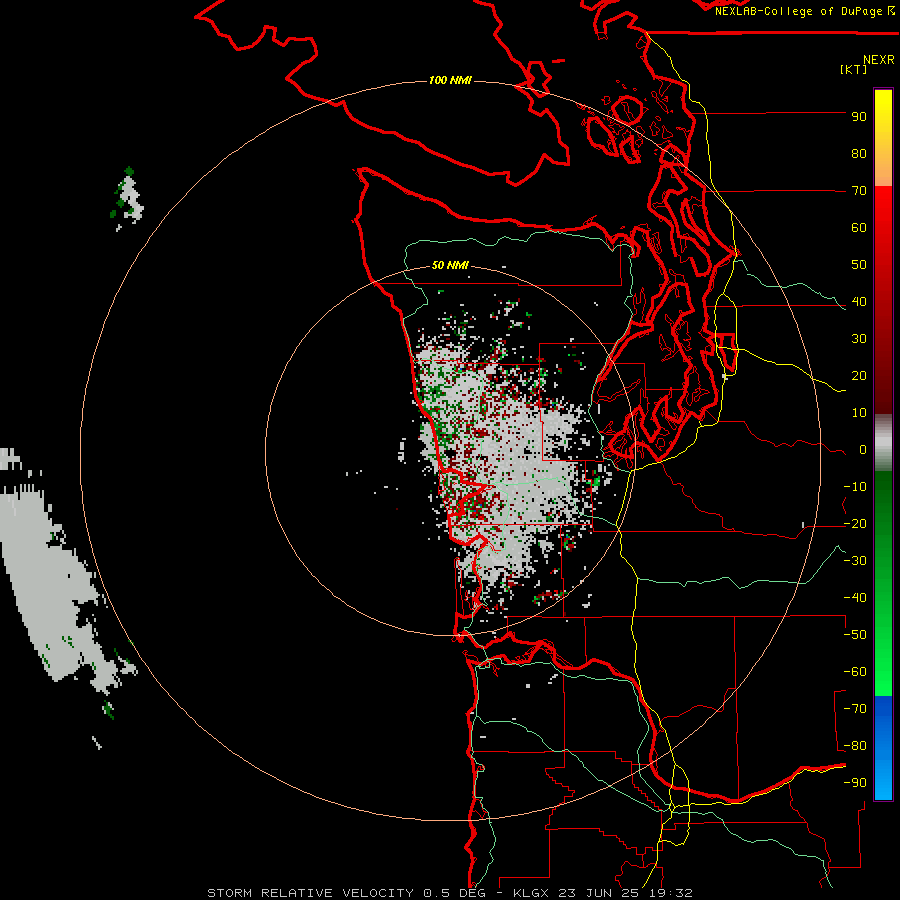Click the yellow top segment of color bar
Screen dimensions: 900x900
click(x=883, y=138)
